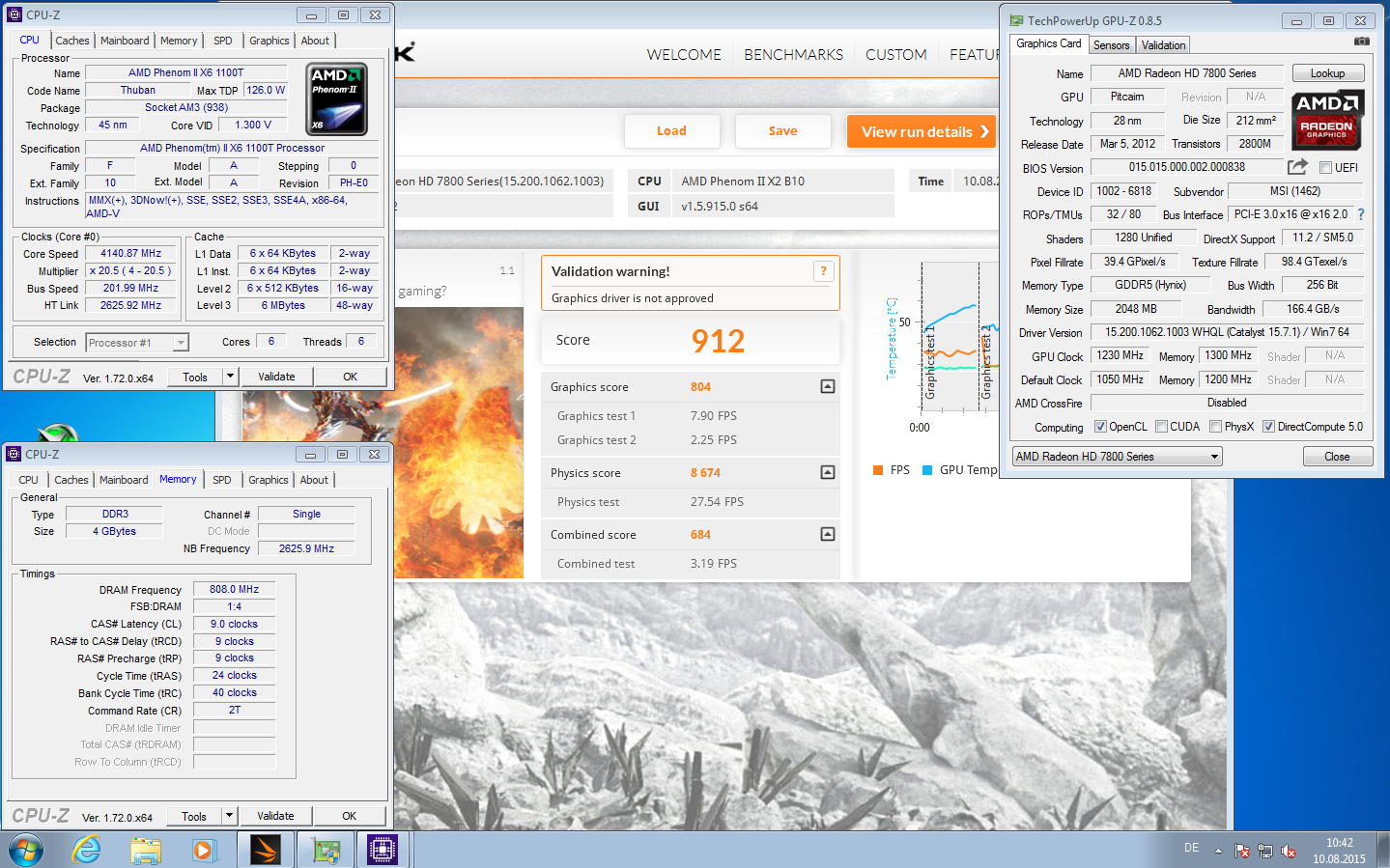Viewport: 1390px width, 868px height.
Task: Click the Tools button in top CPU-Z
Action: pyautogui.click(x=195, y=377)
